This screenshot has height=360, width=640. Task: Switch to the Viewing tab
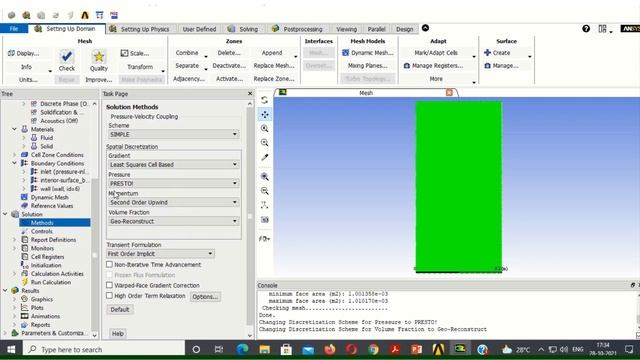[x=346, y=29]
